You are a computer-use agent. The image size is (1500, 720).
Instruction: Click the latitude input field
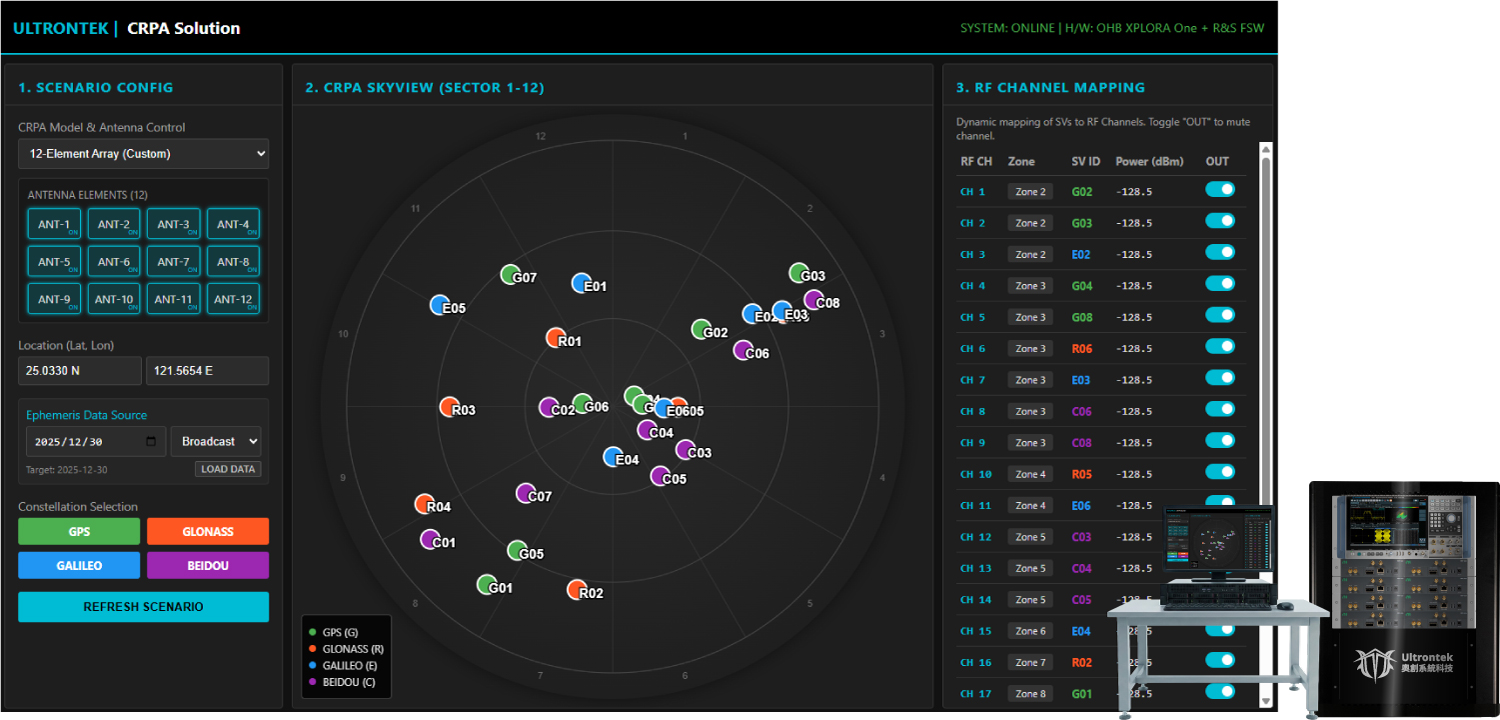point(79,371)
